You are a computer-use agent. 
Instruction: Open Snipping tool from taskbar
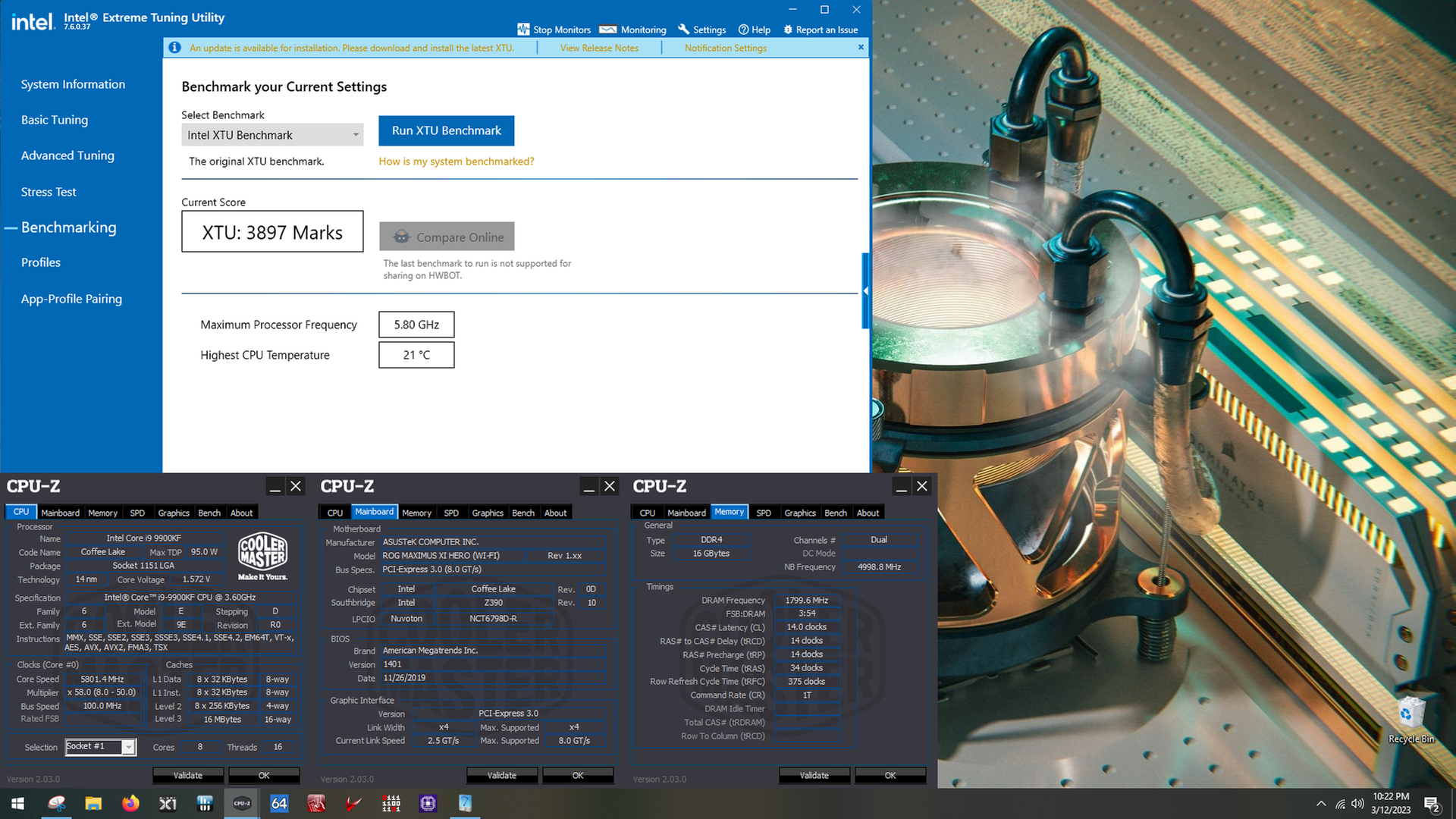pos(56,803)
